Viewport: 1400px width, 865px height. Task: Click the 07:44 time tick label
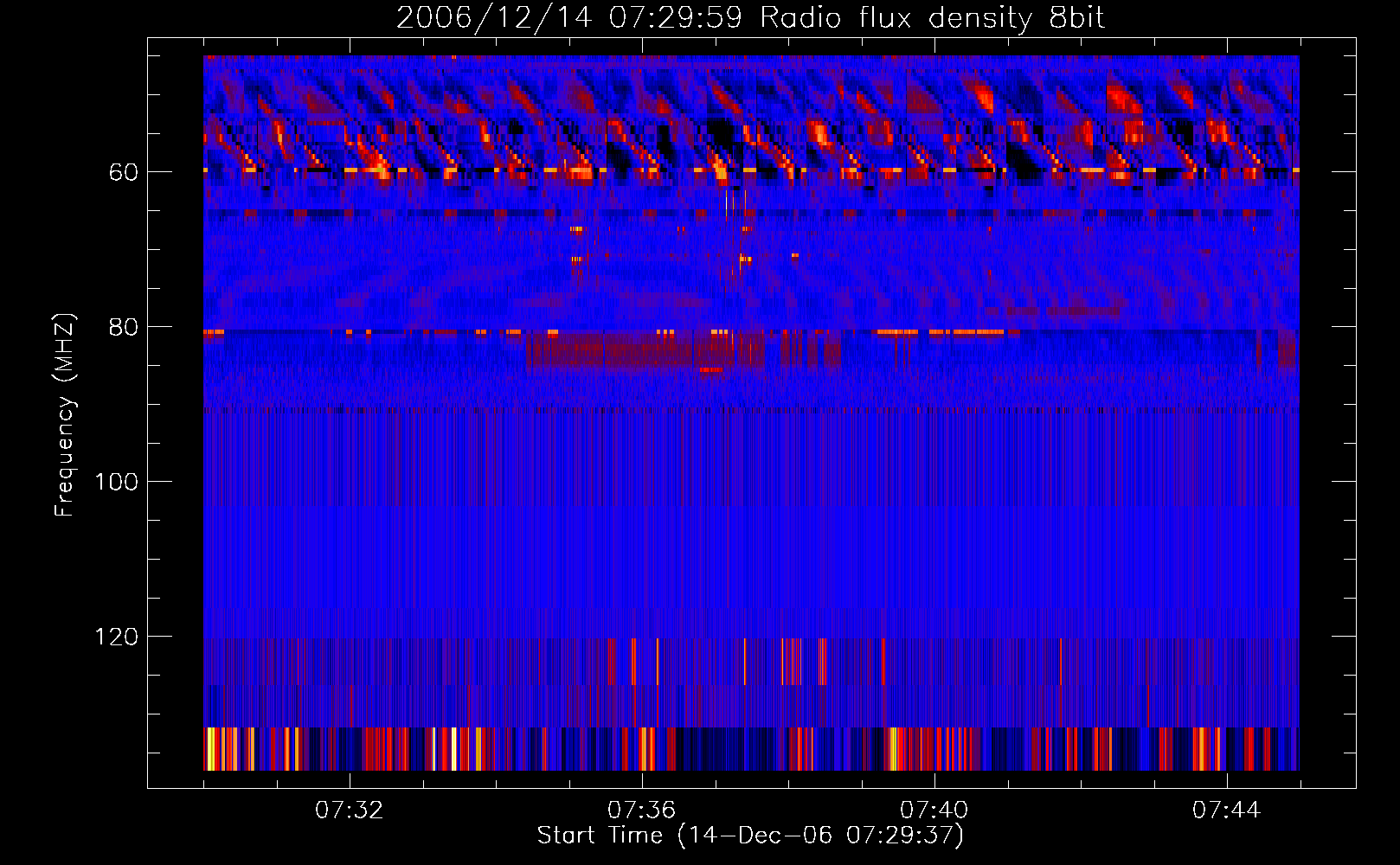point(1226,811)
